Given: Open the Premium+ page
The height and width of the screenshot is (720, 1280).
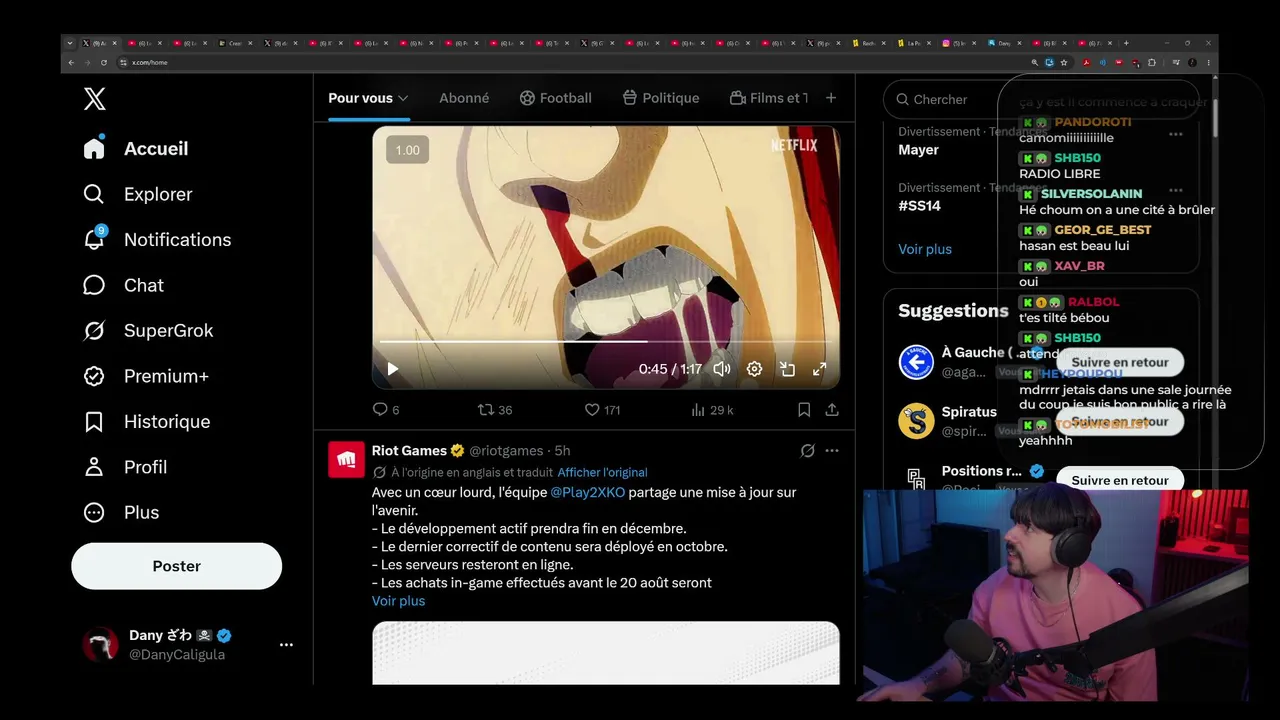Looking at the screenshot, I should 146,376.
